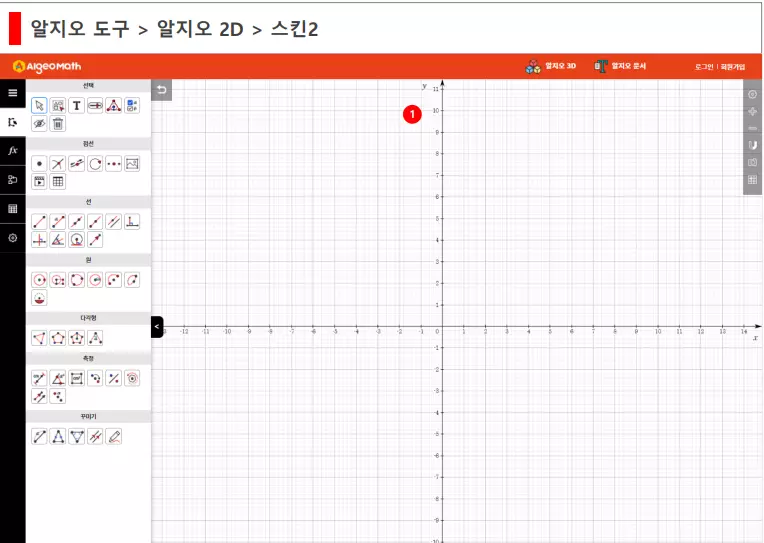Select the half-filled semicircle tool

coord(39,298)
